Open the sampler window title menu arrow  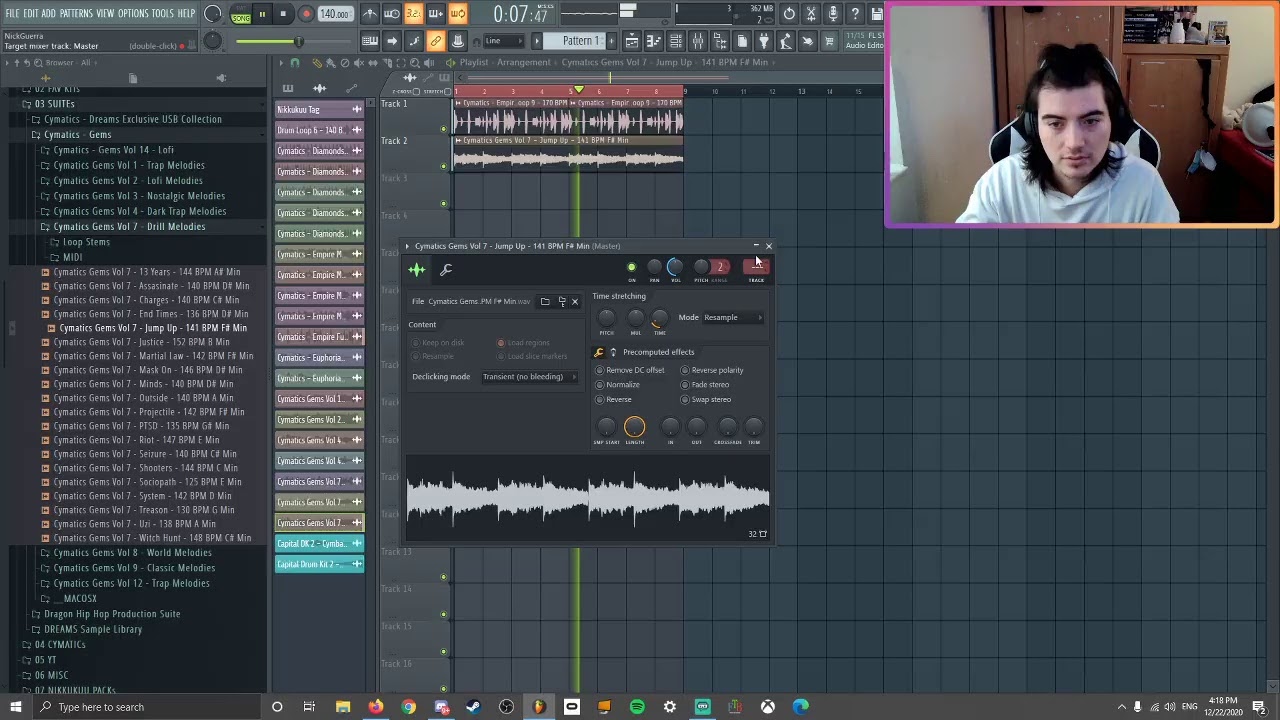[x=408, y=246]
